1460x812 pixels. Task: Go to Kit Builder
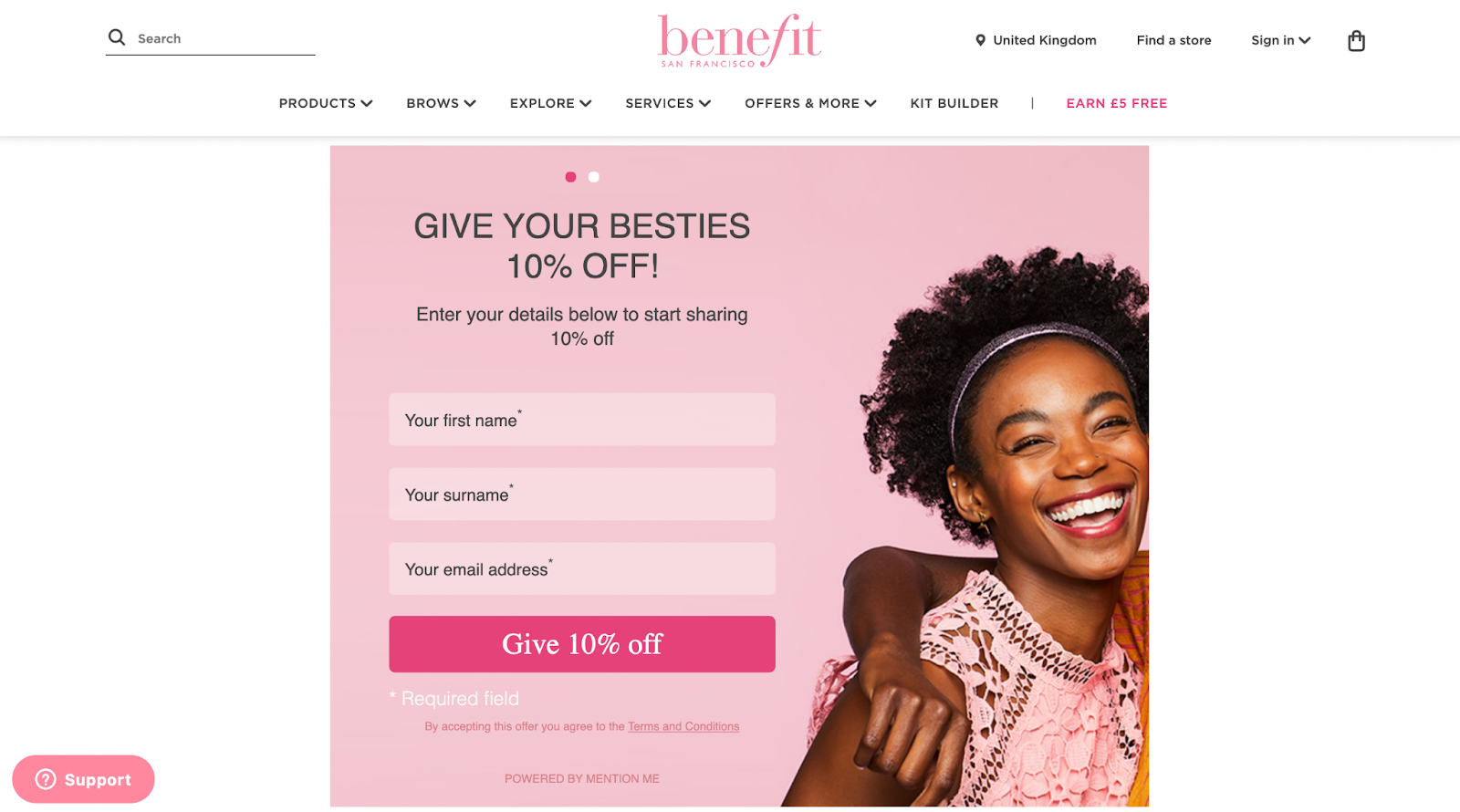[x=954, y=103]
